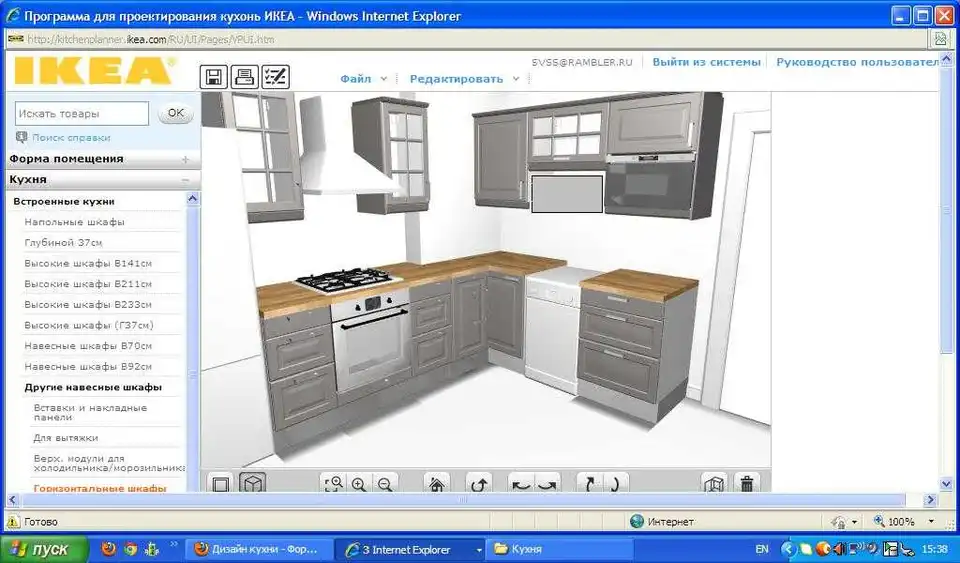The width and height of the screenshot is (960, 563).
Task: Select Навесные шкафы В92см
Action: click(x=88, y=367)
